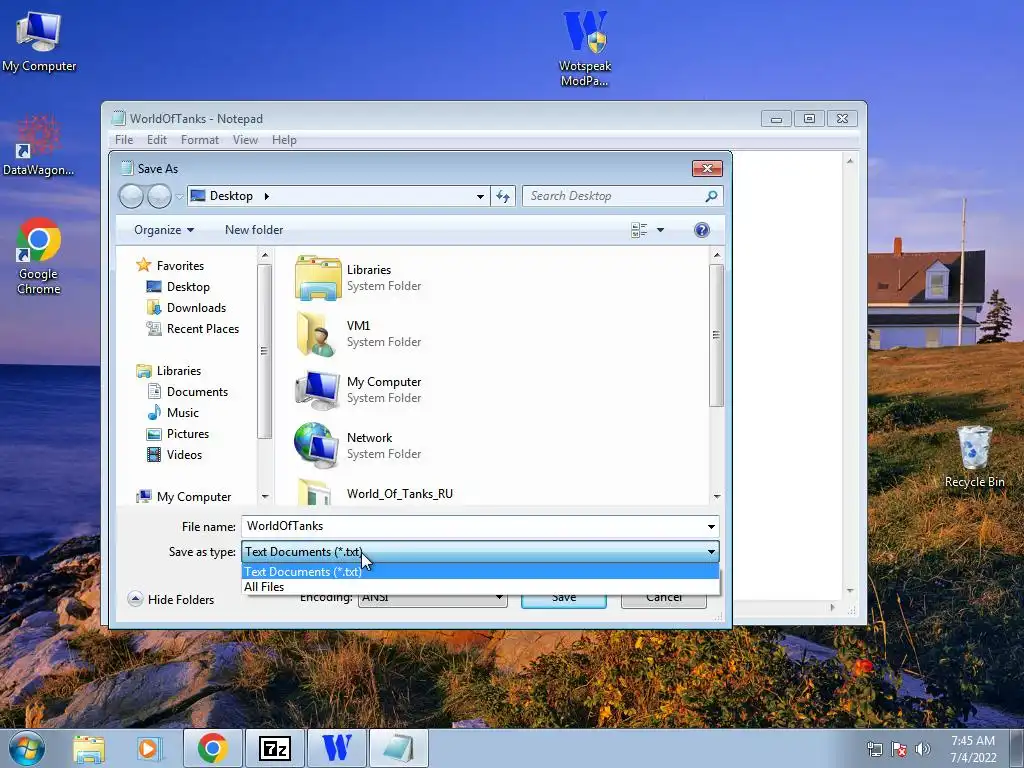Click the network tray icon
Image resolution: width=1024 pixels, height=768 pixels.
click(x=874, y=749)
